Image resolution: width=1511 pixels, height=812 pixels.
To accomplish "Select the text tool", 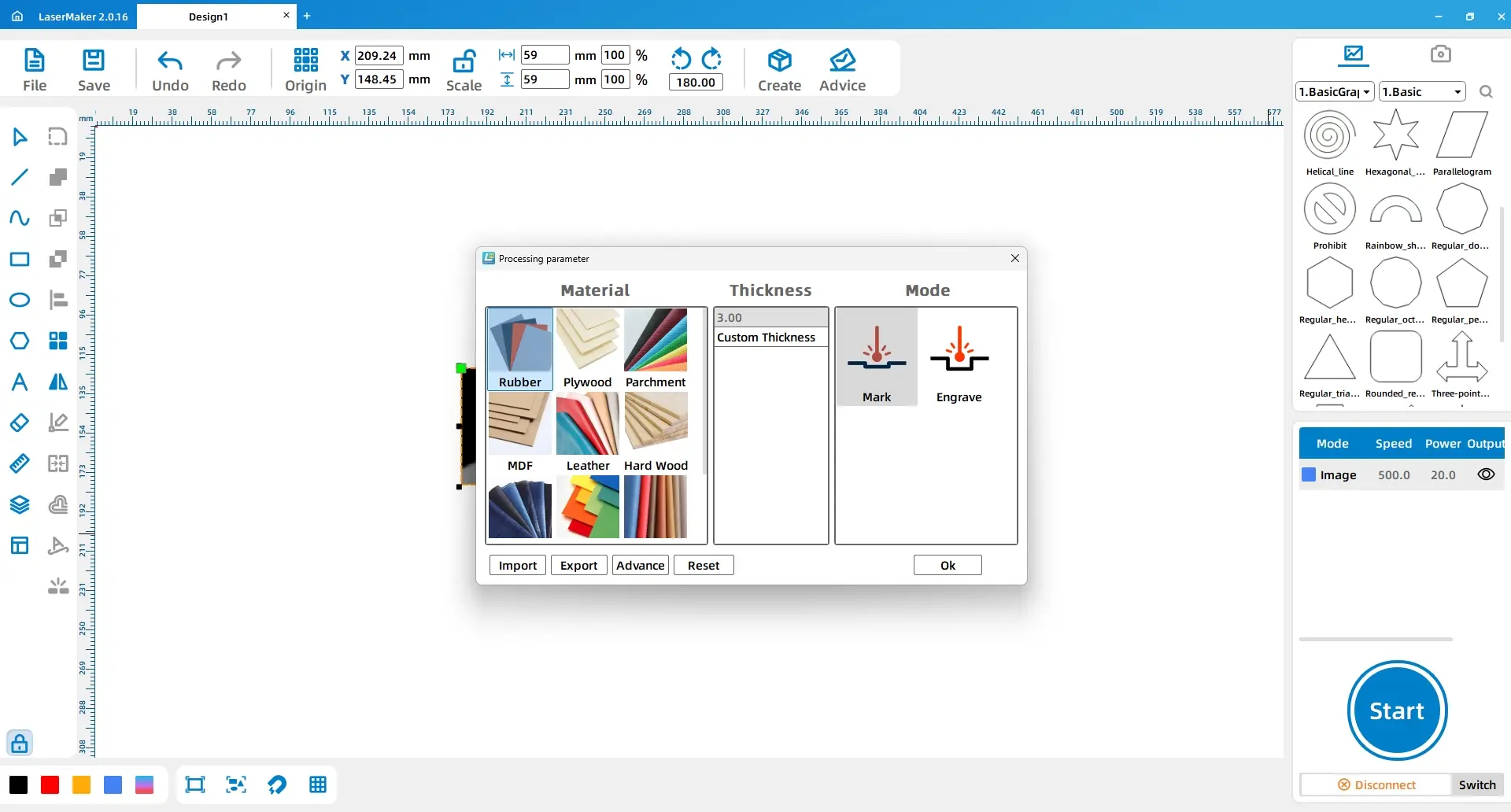I will pyautogui.click(x=20, y=382).
